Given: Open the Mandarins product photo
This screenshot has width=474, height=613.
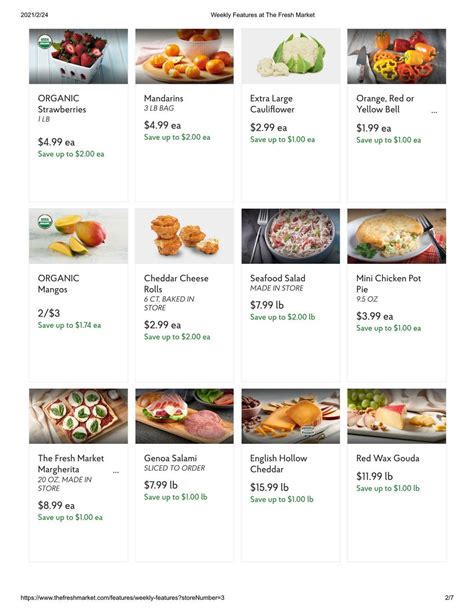Looking at the screenshot, I should [185, 56].
